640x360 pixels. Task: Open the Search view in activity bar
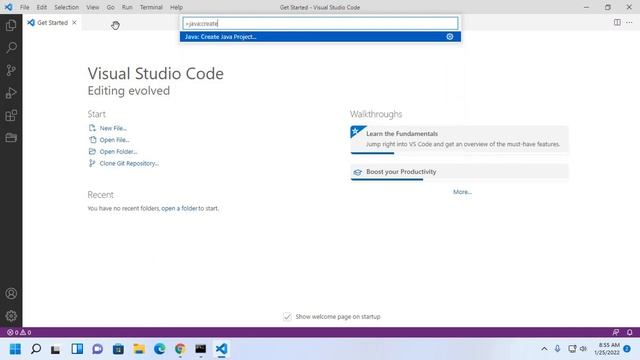[11, 48]
